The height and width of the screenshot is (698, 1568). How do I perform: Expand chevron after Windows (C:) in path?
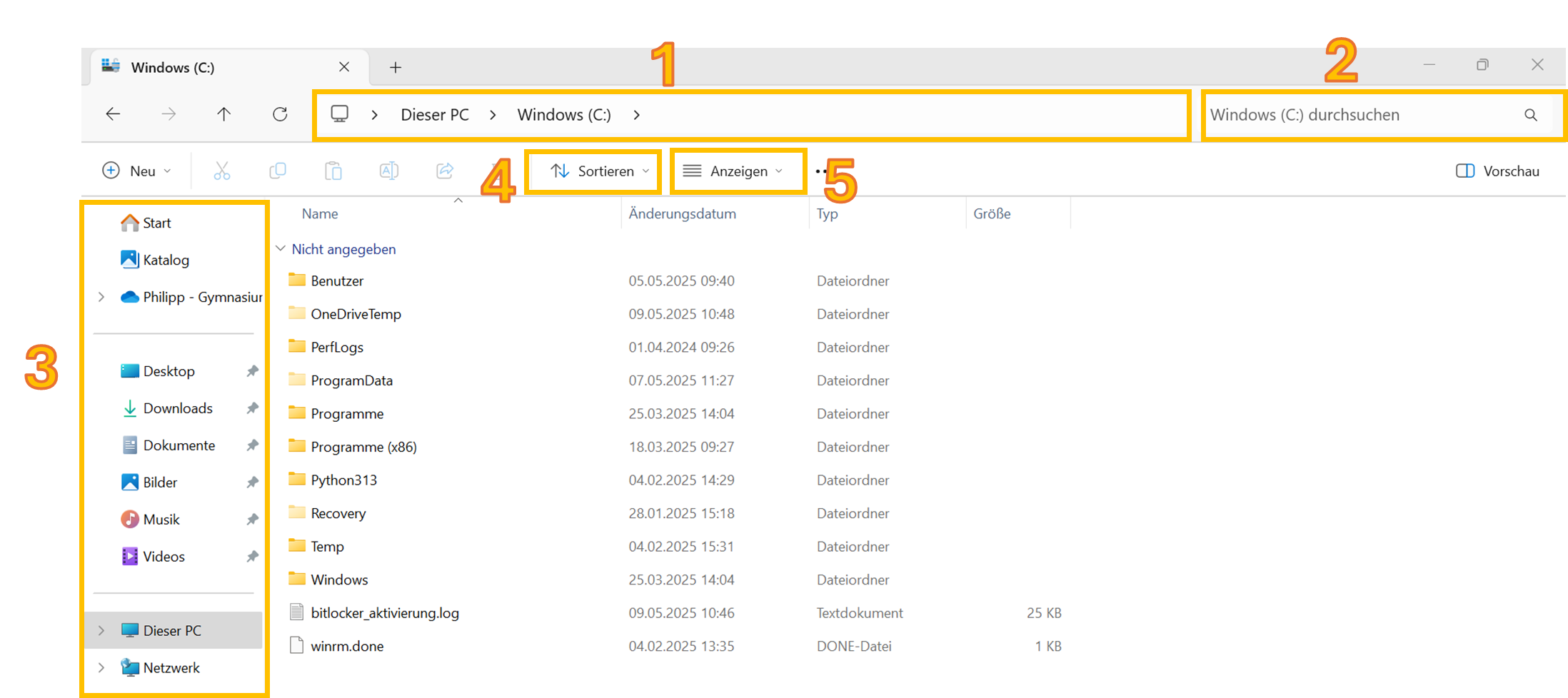[637, 115]
